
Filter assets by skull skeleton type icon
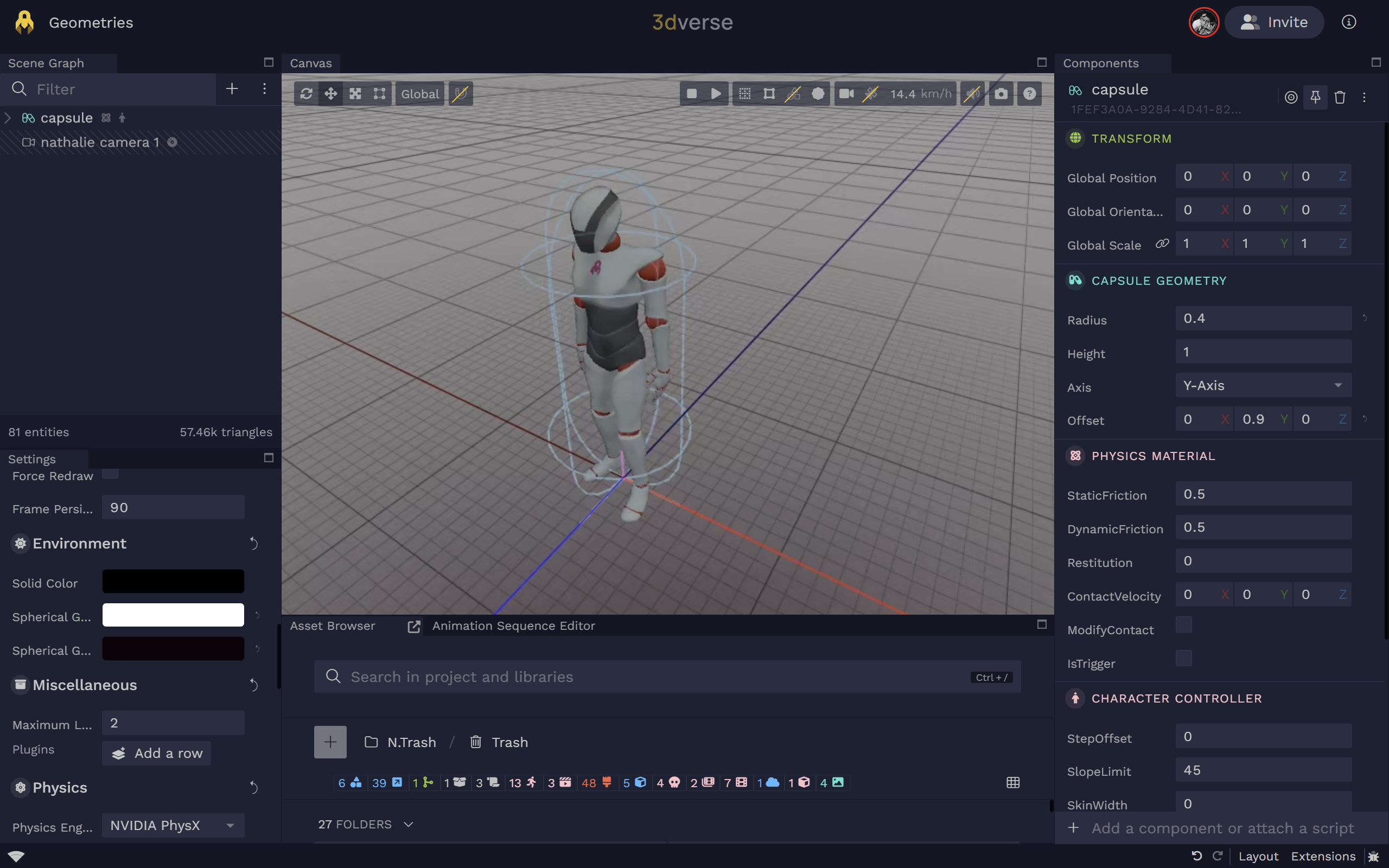coord(668,782)
